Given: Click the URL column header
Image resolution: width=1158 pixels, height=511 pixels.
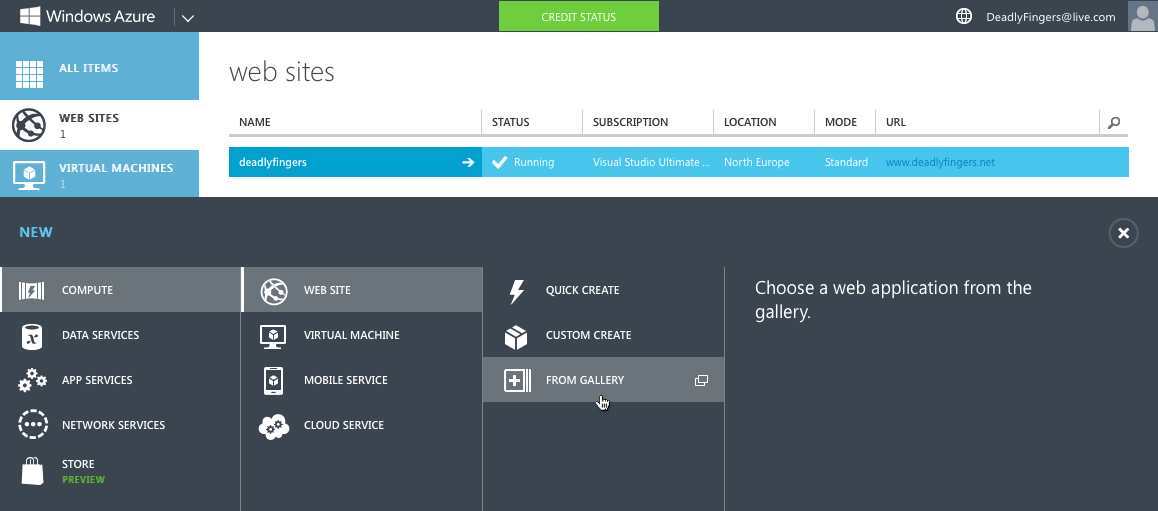Looking at the screenshot, I should pyautogui.click(x=895, y=123).
